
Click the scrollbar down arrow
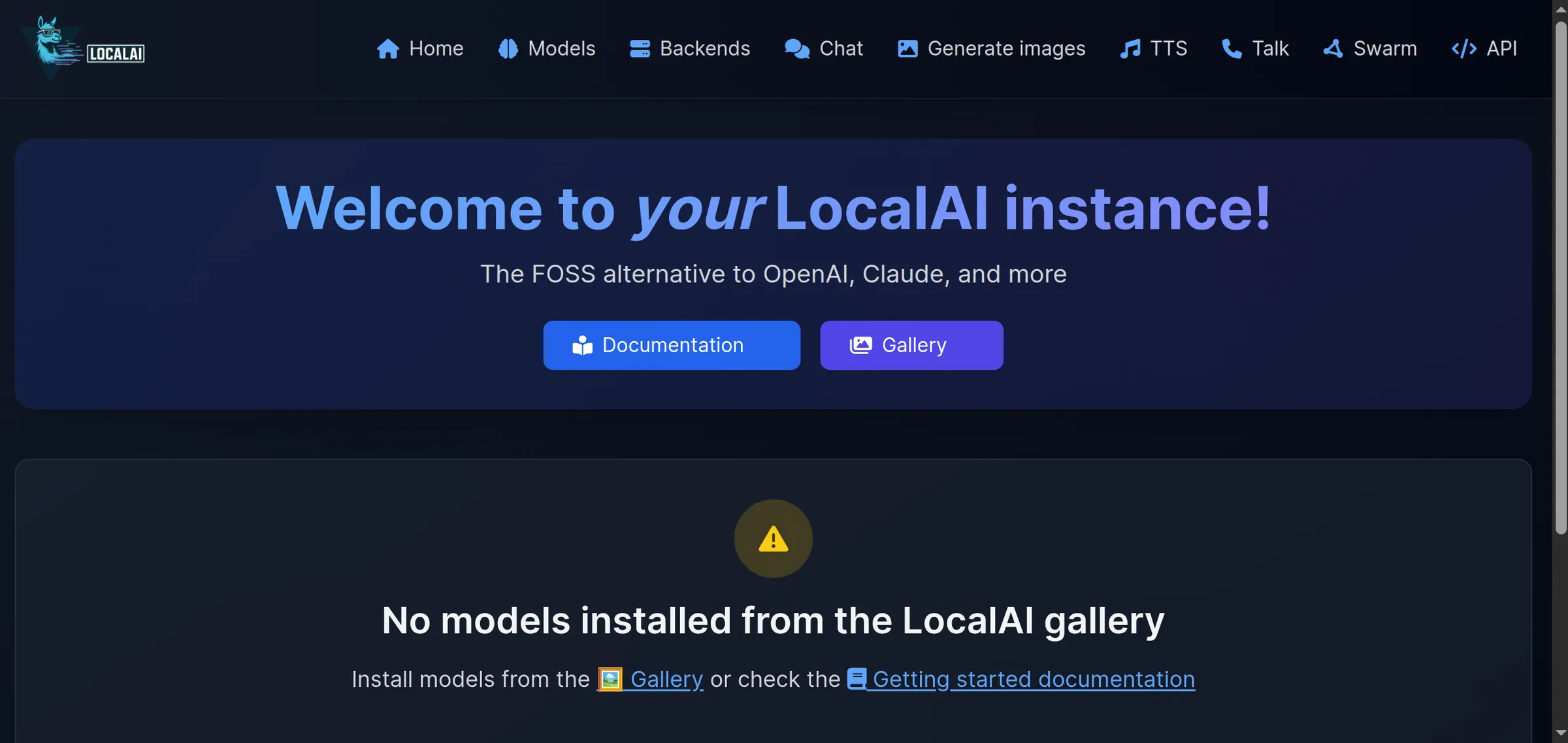(x=1560, y=732)
